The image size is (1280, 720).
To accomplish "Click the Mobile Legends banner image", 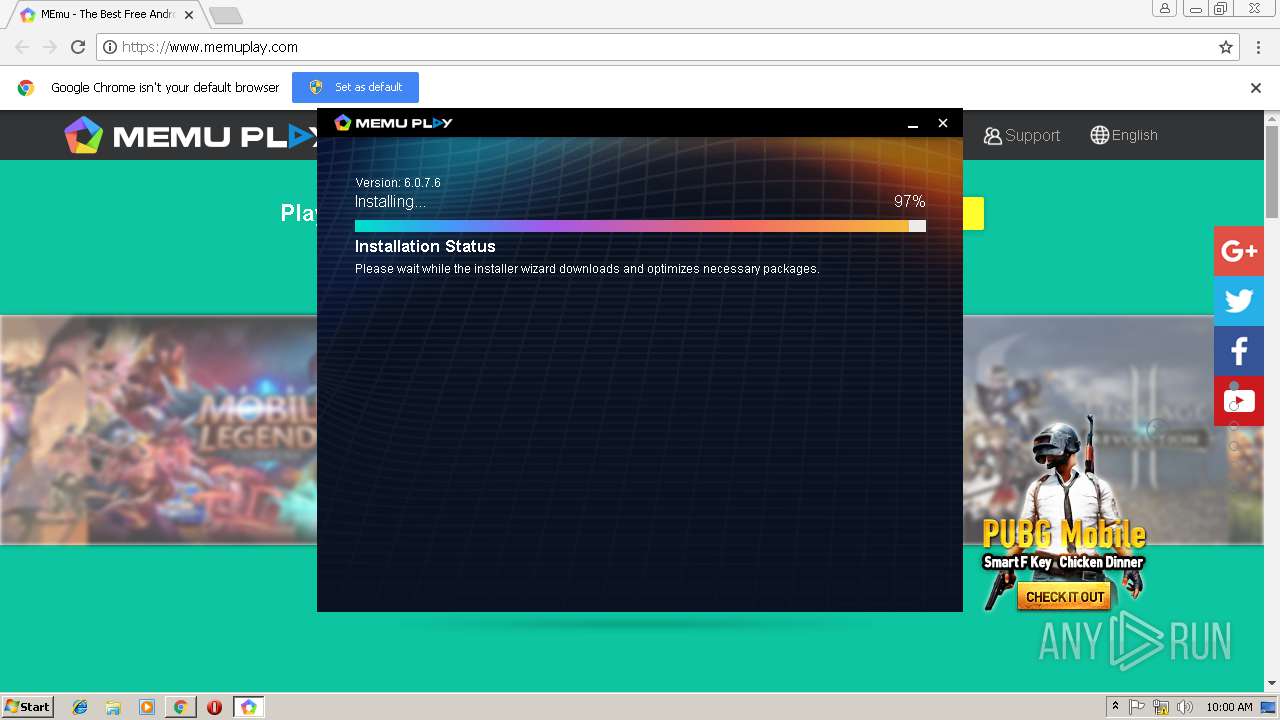I will pyautogui.click(x=158, y=430).
